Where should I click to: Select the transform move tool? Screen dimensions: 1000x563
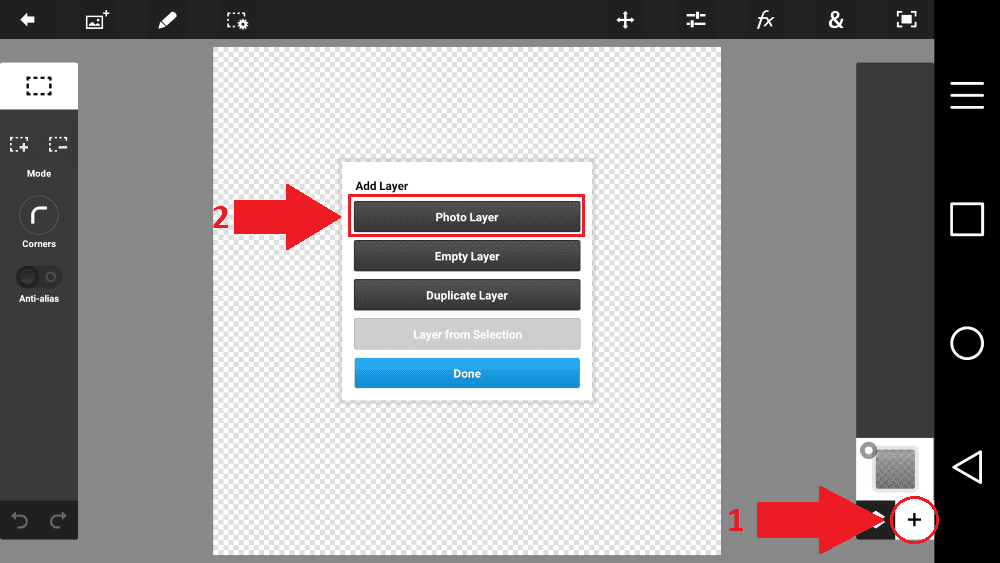(x=625, y=20)
